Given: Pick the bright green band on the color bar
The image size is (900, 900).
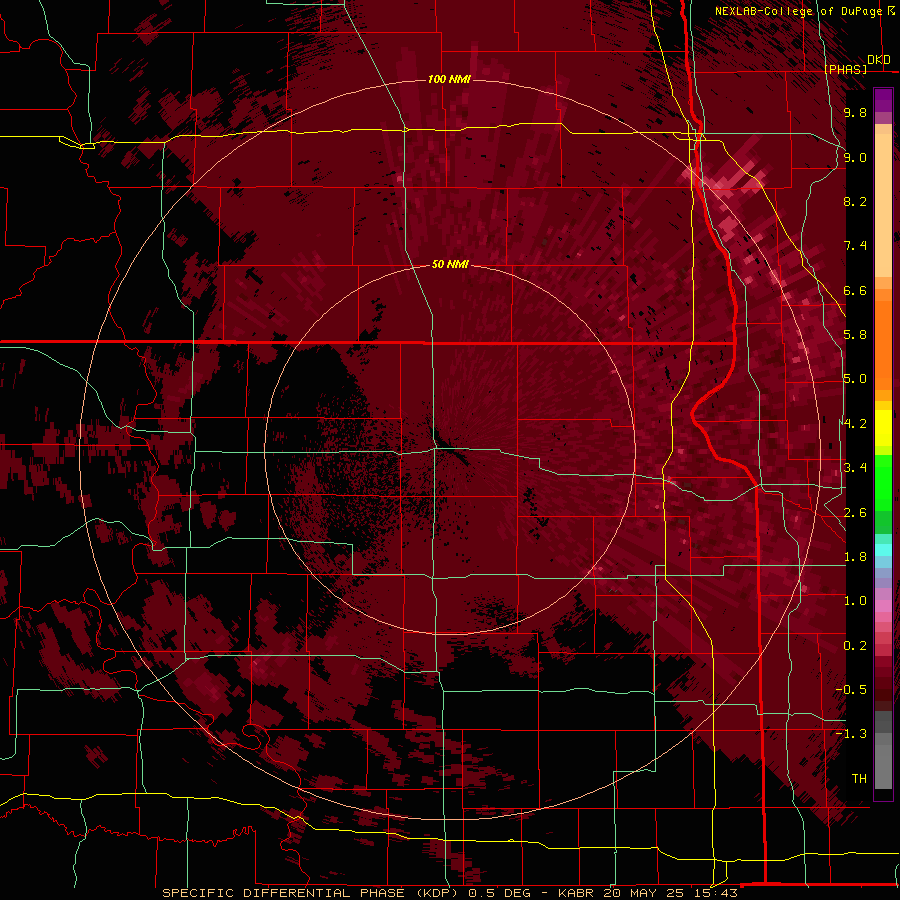Looking at the screenshot, I should (x=883, y=482).
